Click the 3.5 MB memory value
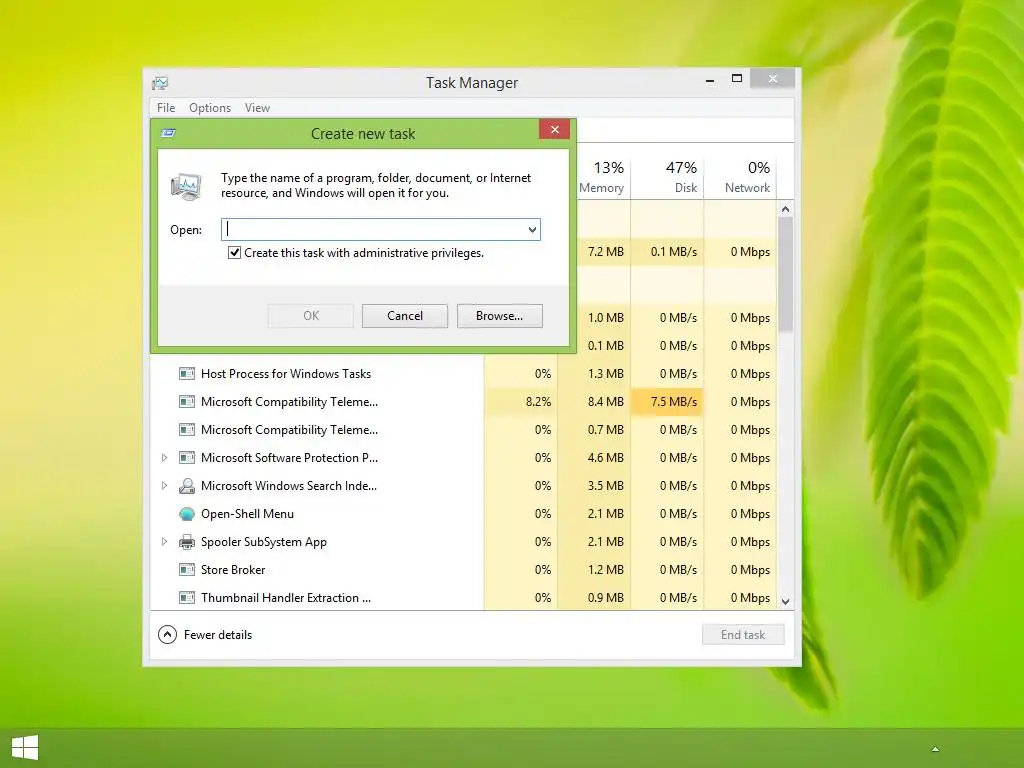This screenshot has width=1024, height=768. click(x=605, y=486)
